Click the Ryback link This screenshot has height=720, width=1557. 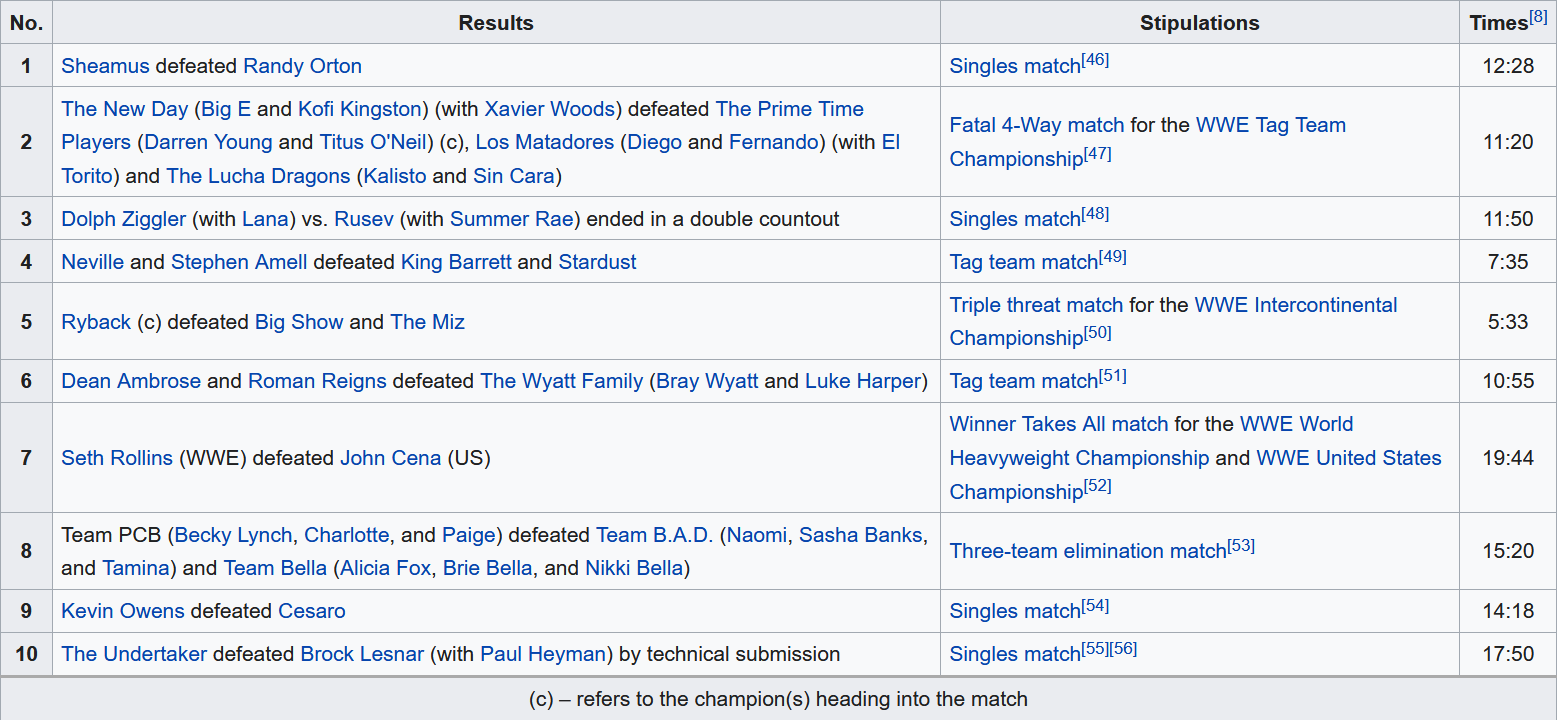tap(96, 322)
